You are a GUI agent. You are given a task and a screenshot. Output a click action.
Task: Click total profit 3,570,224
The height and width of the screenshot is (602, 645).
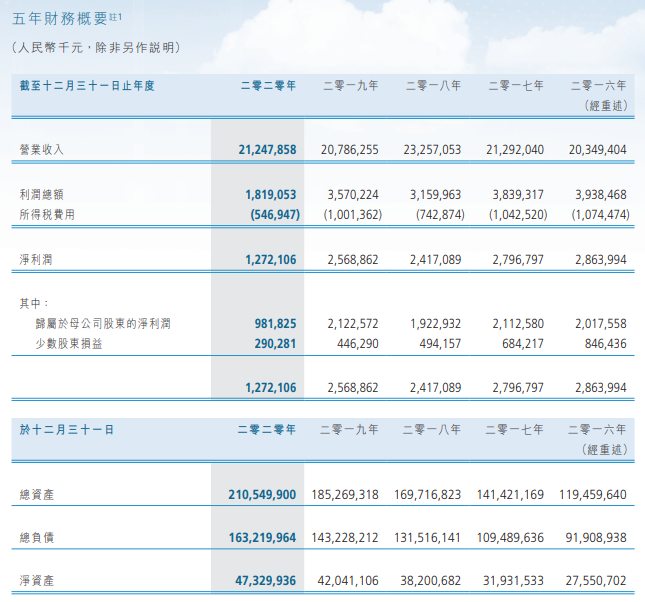click(x=353, y=194)
